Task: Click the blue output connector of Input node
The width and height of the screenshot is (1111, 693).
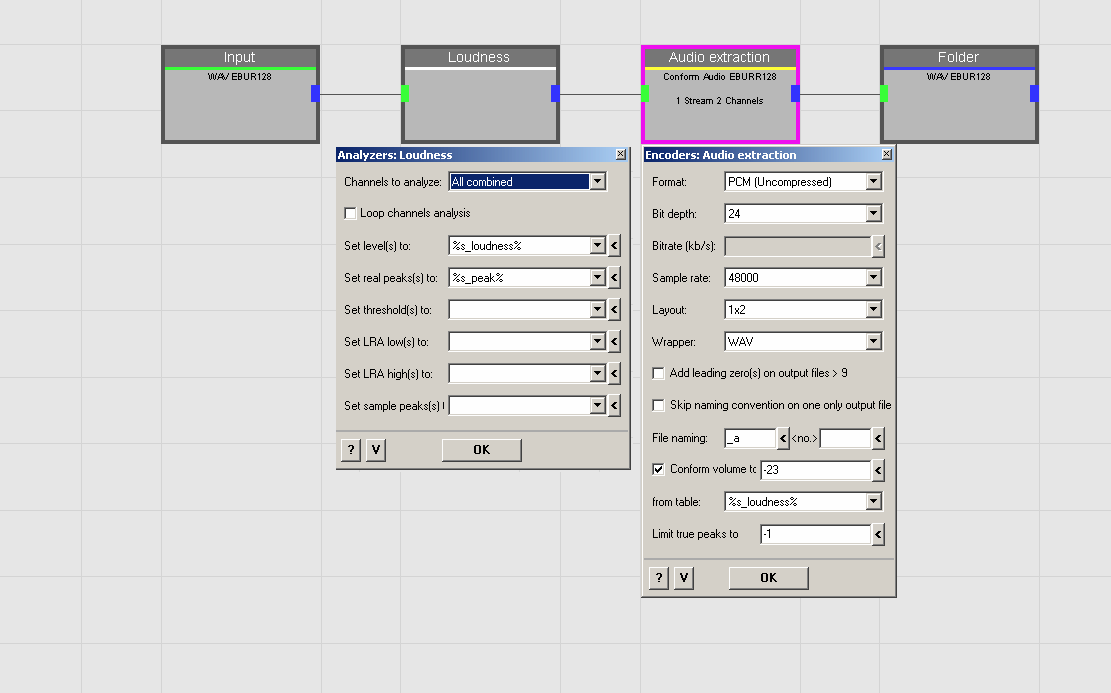Action: pos(315,94)
